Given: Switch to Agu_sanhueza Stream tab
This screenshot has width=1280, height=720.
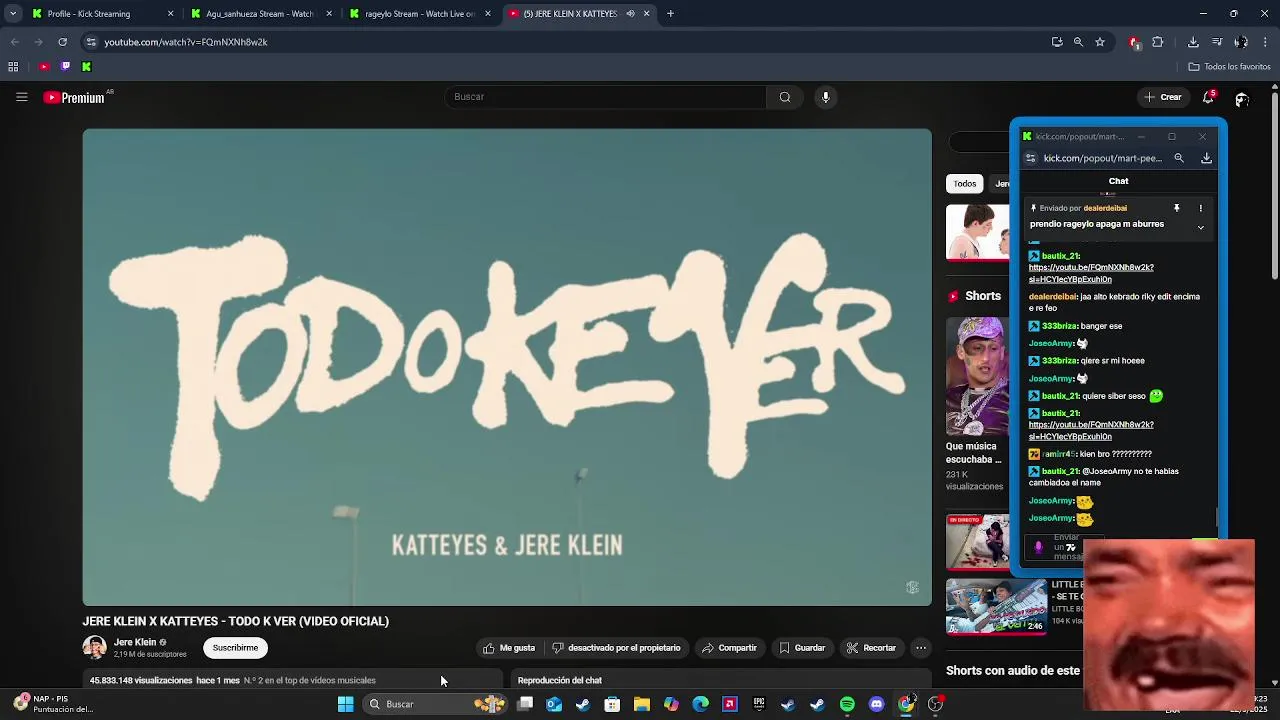Looking at the screenshot, I should [x=259, y=14].
